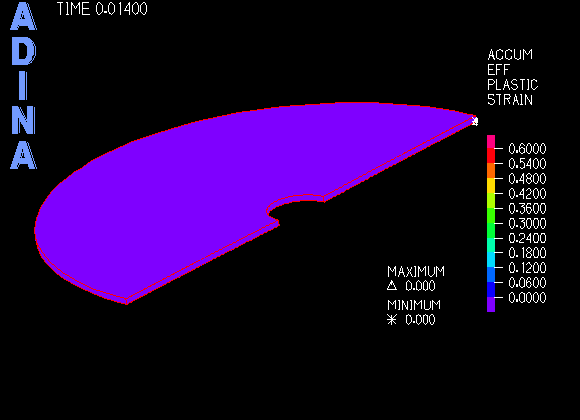Select the red color band of legend
The height and width of the screenshot is (420, 580).
491,156
